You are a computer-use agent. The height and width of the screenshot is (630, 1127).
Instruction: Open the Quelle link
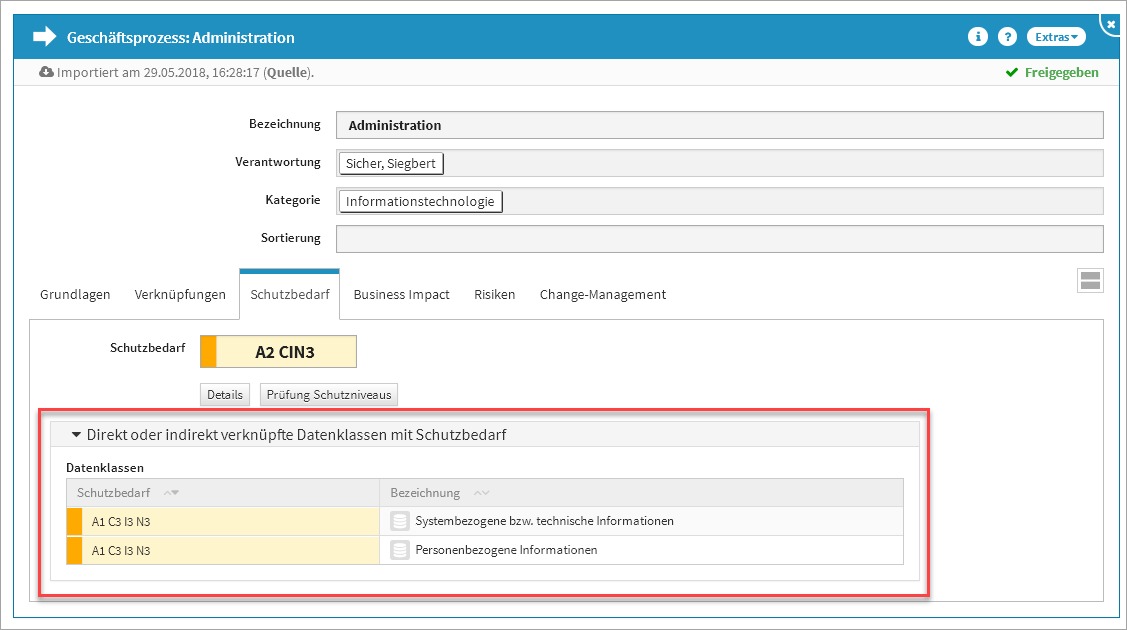(286, 73)
